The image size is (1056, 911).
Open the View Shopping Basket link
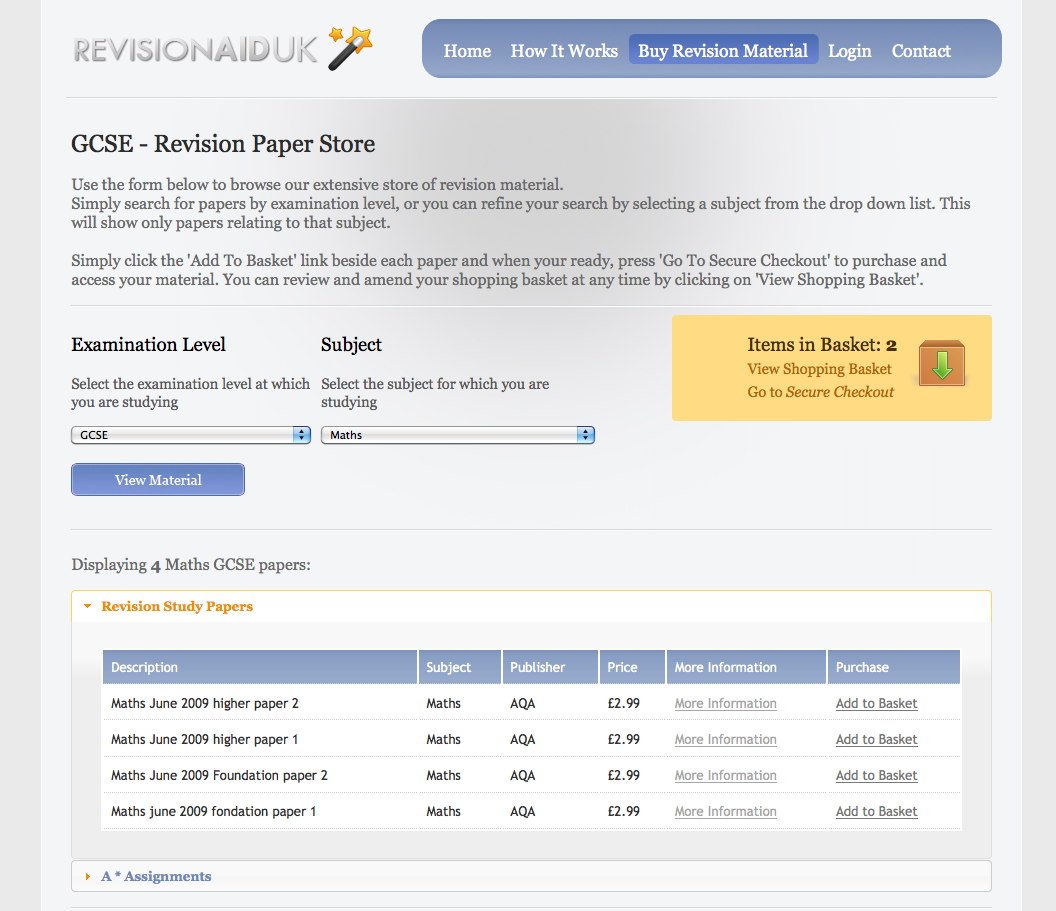click(x=819, y=369)
